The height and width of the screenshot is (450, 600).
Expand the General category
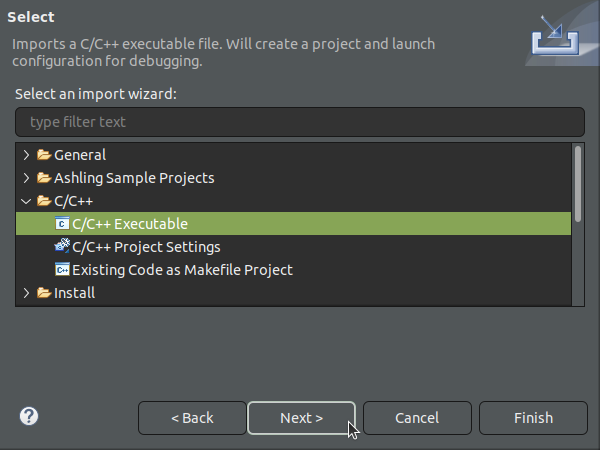pyautogui.click(x=27, y=155)
